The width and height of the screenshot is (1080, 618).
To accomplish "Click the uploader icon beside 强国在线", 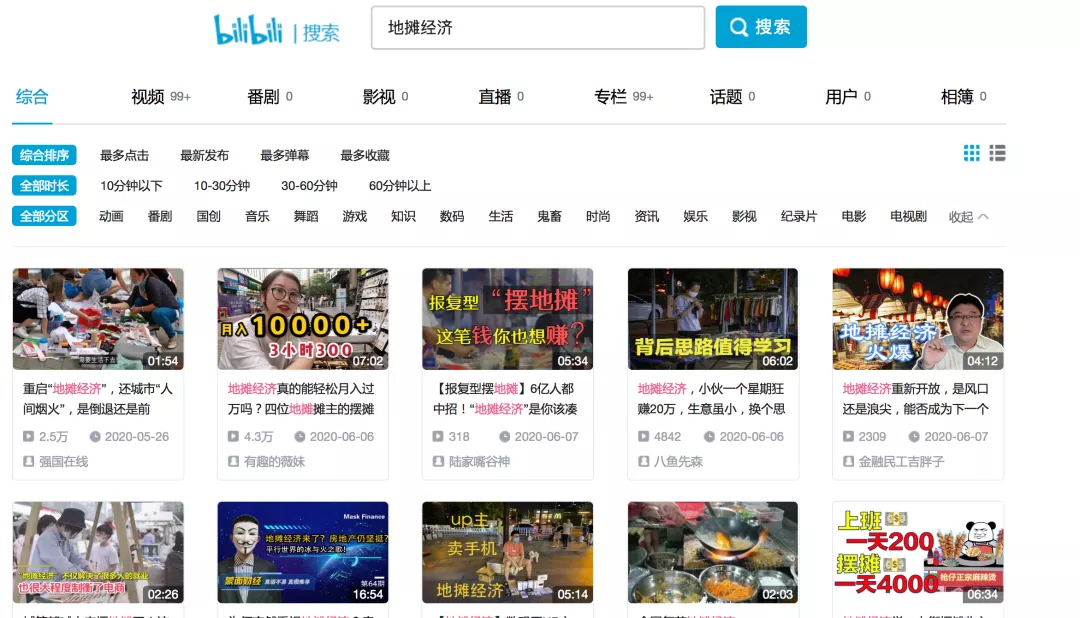I will 27,463.
